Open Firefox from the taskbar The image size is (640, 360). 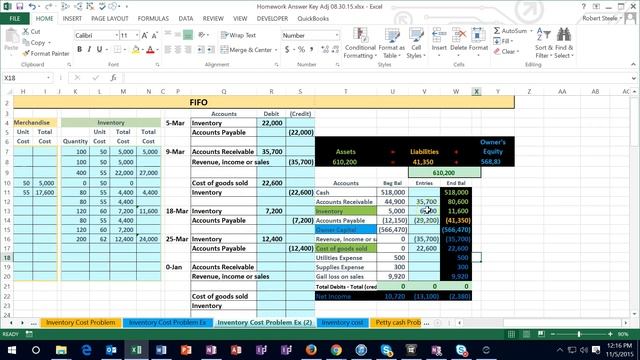pos(311,350)
